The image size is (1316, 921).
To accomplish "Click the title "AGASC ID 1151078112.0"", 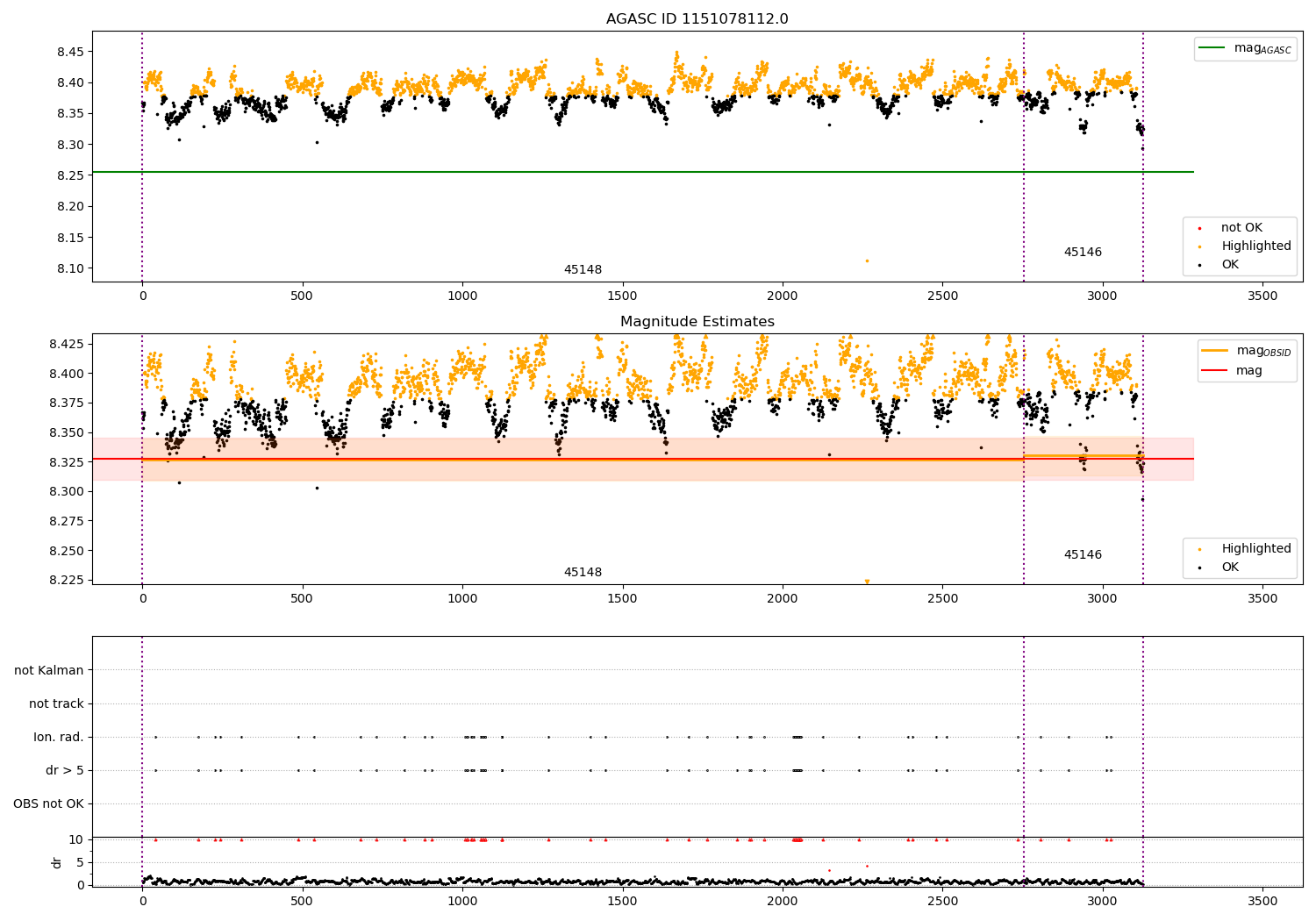I will tap(697, 18).
